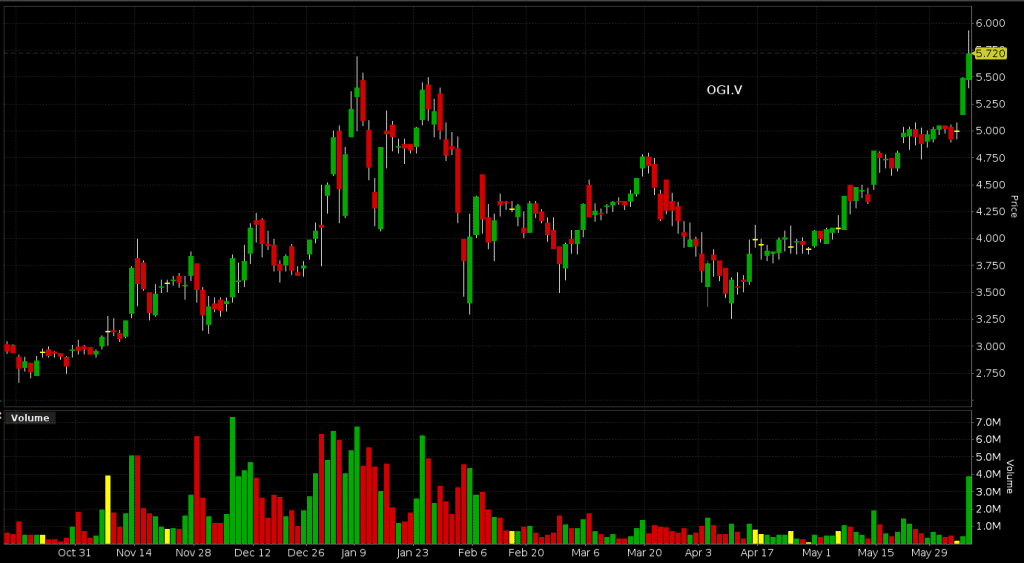
Task: Click the 7.0M volume axis label
Action: pyautogui.click(x=989, y=423)
